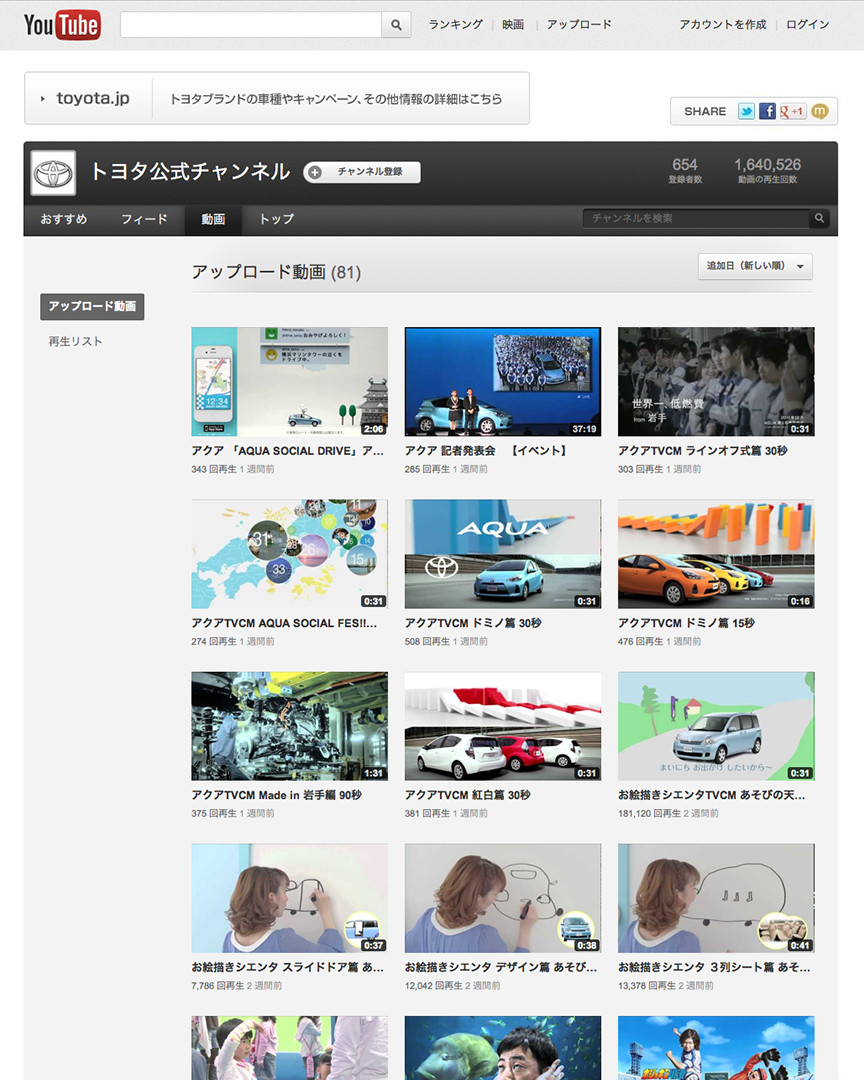Open お絵描きシエンタTVCM video thumbnail
This screenshot has width=864, height=1080.
pos(716,726)
